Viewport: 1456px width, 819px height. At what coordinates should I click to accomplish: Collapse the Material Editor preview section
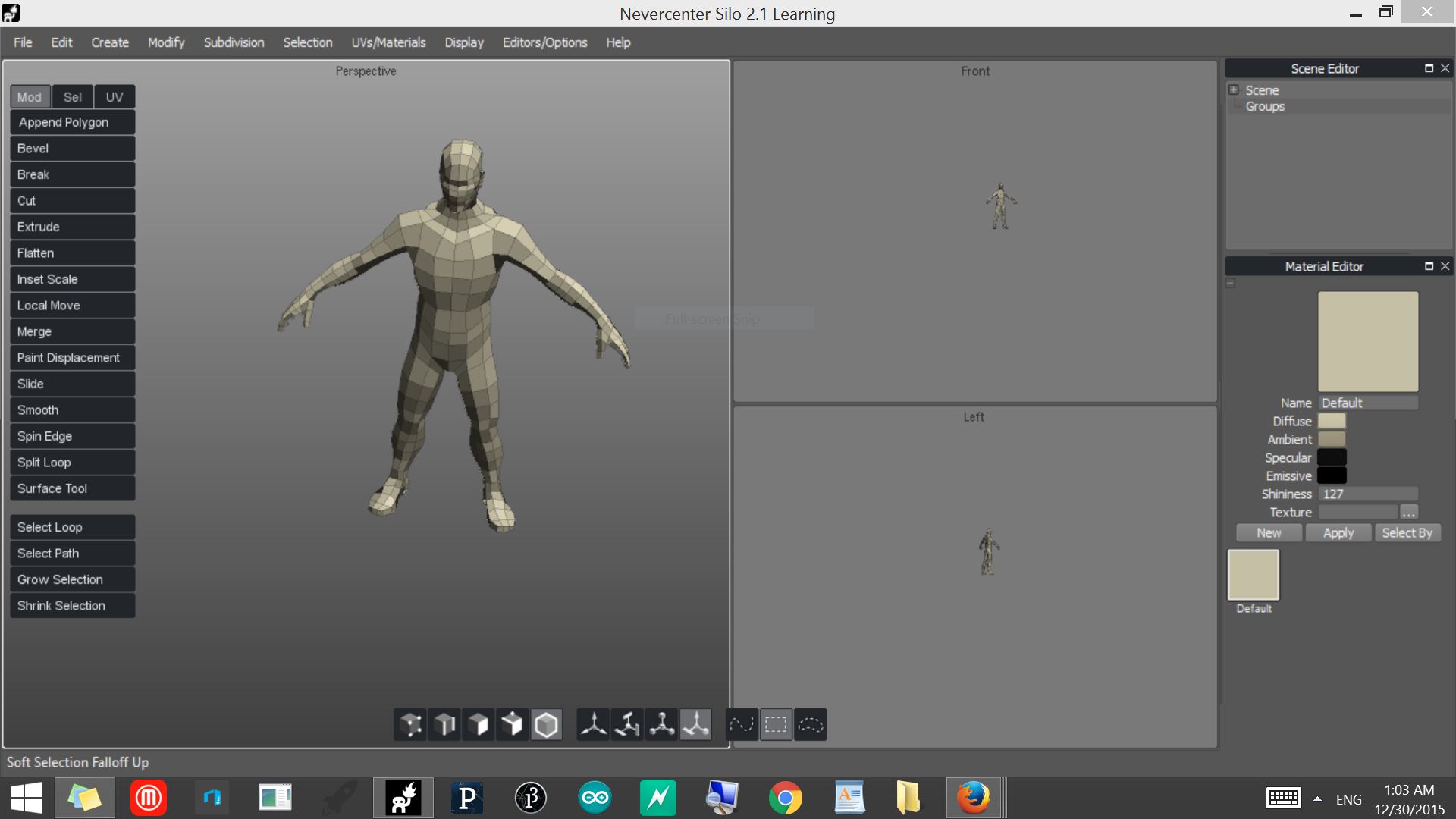[x=1231, y=284]
